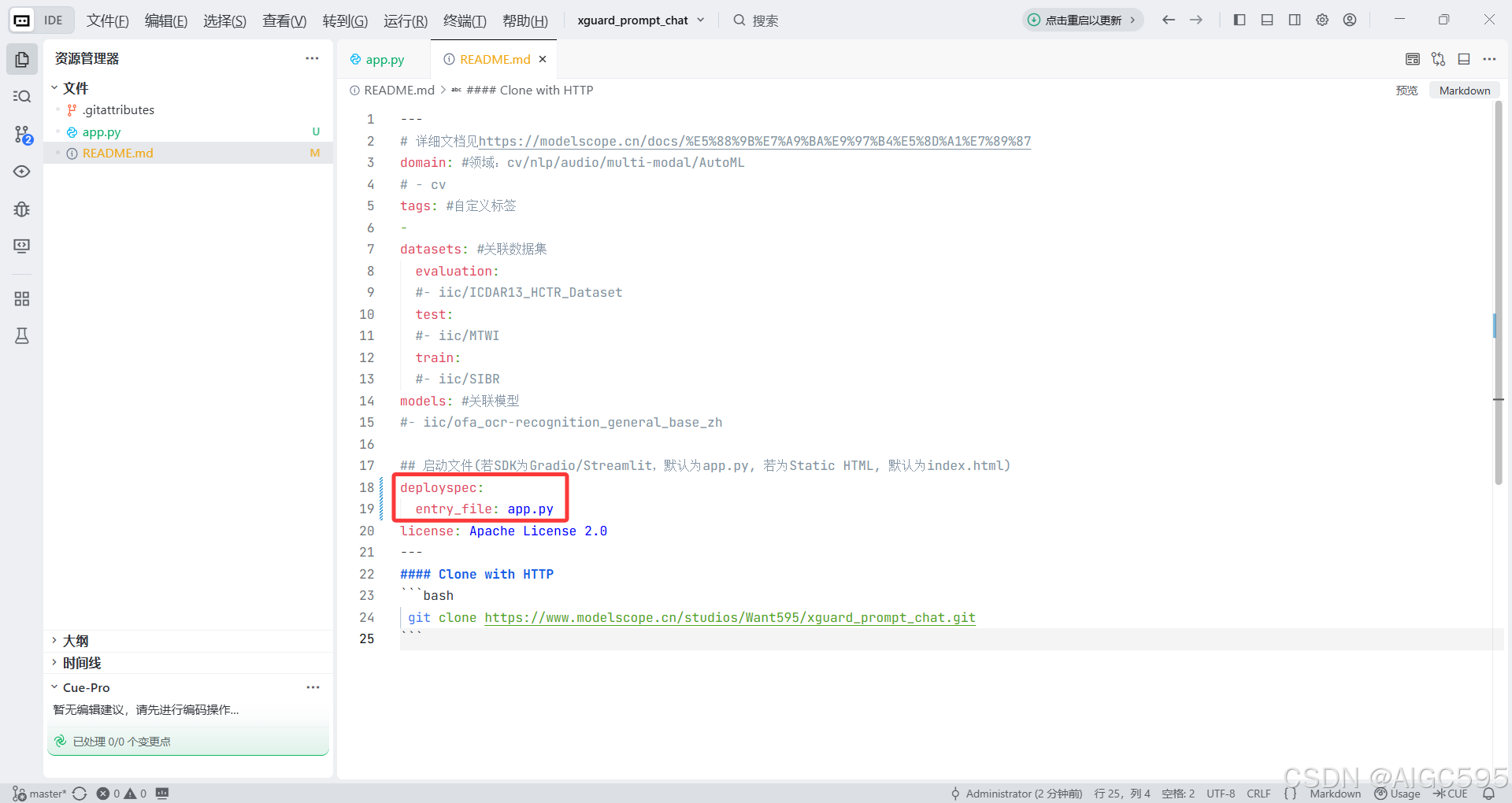Go back with the left arrow navigation icon

tap(1169, 20)
